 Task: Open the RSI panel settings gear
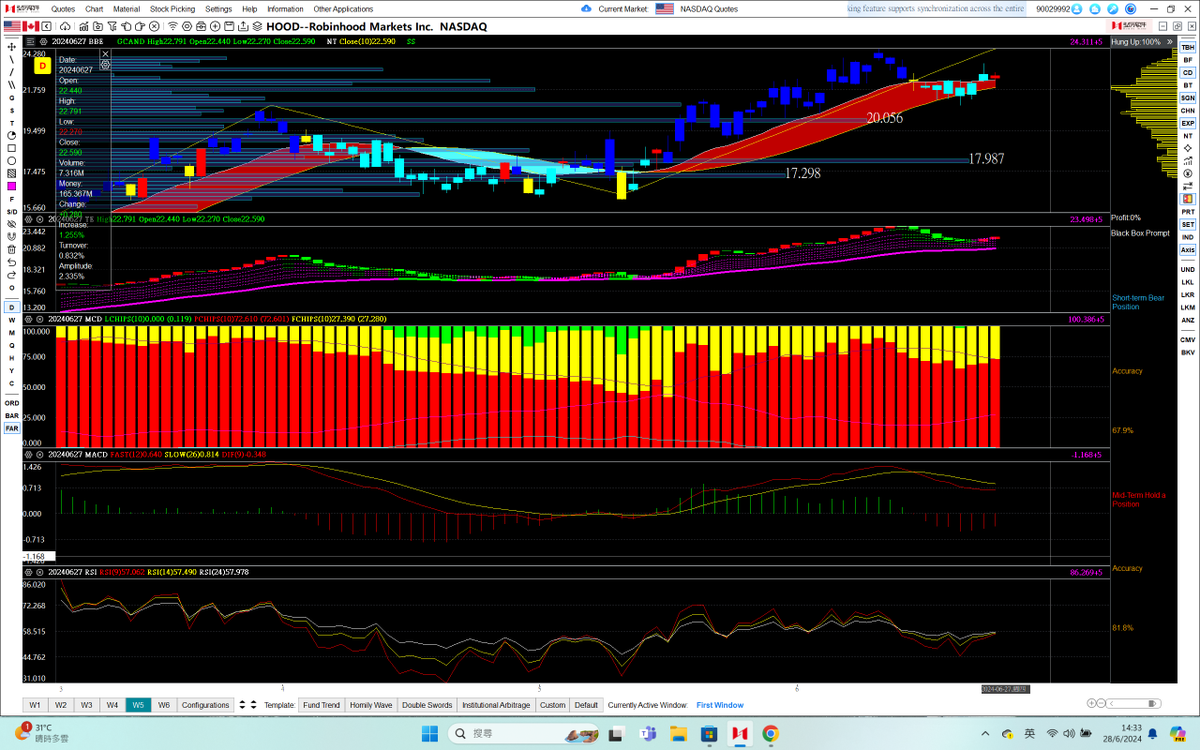[x=30, y=573]
